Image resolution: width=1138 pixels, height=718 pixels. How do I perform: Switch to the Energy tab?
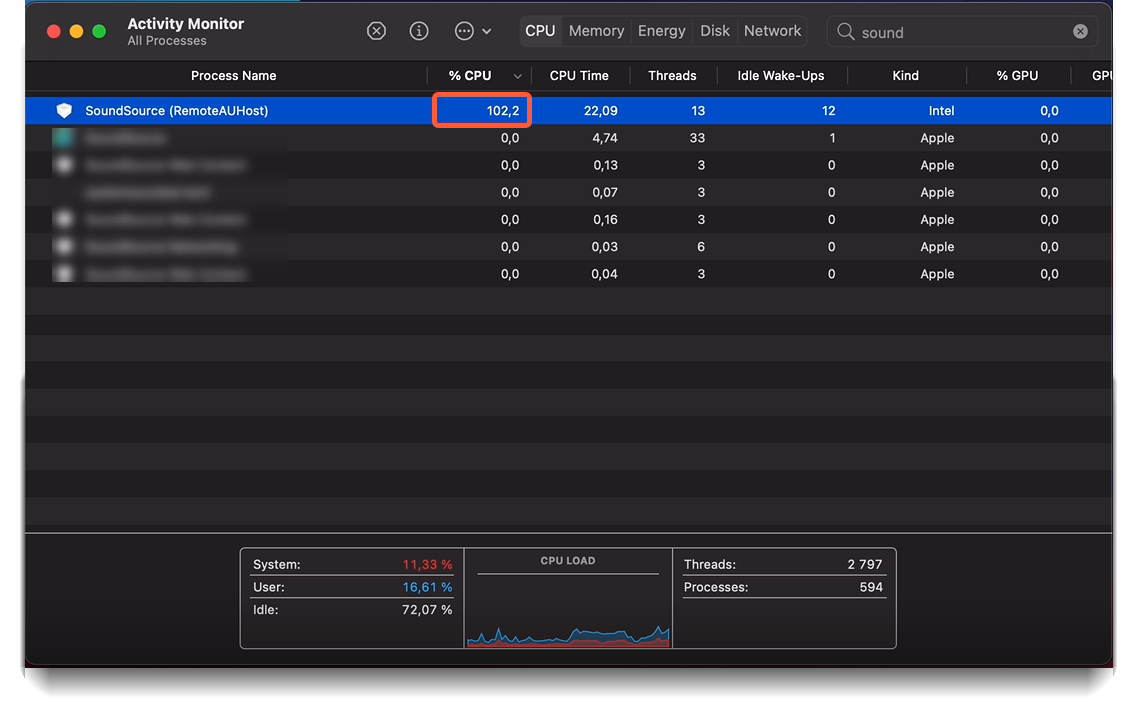point(661,31)
